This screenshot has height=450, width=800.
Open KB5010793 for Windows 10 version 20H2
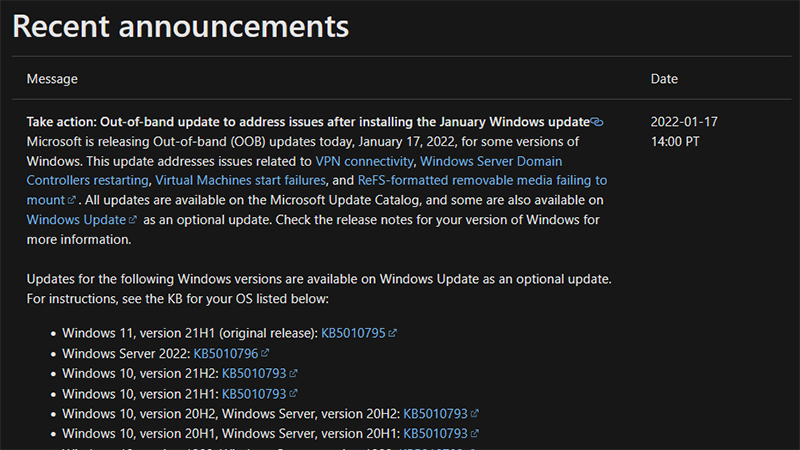(x=436, y=413)
